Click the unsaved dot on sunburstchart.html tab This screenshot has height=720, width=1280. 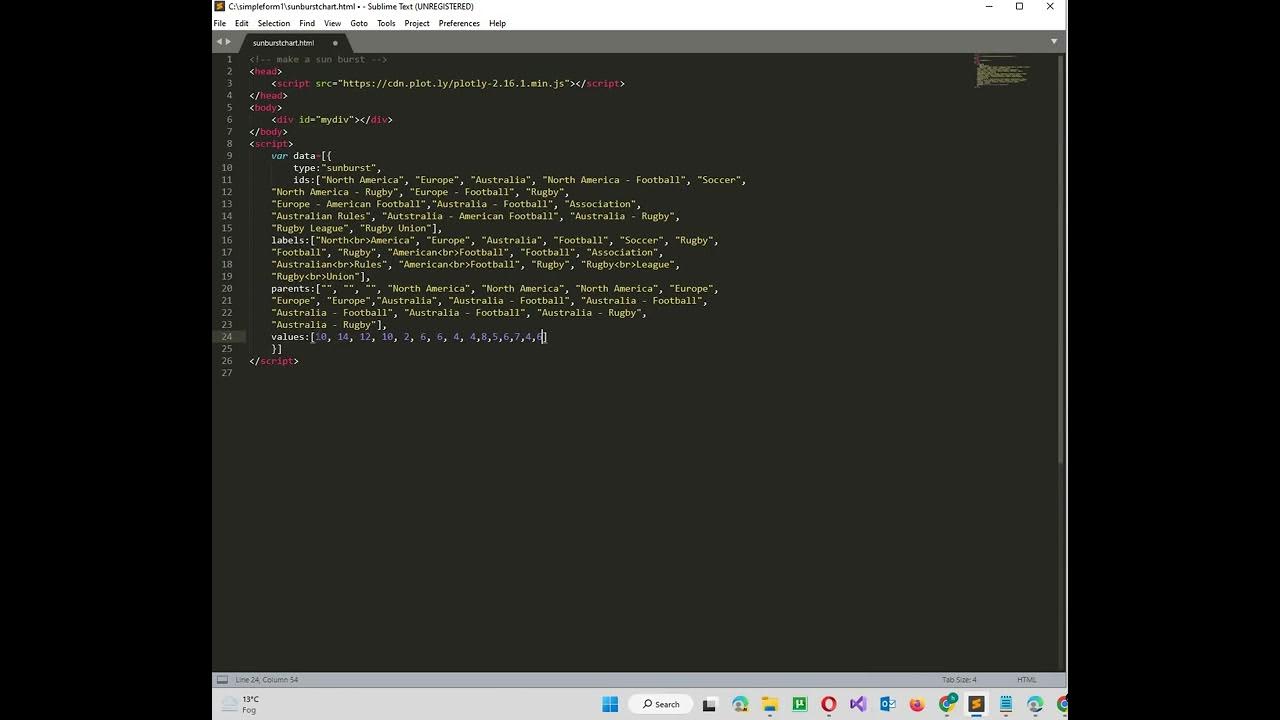coord(335,43)
